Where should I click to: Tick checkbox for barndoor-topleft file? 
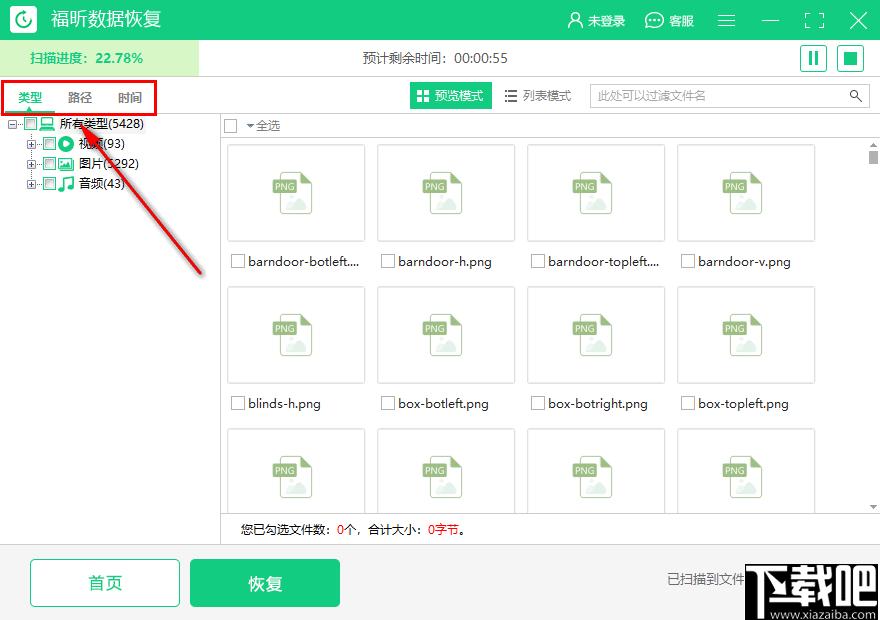[538, 261]
